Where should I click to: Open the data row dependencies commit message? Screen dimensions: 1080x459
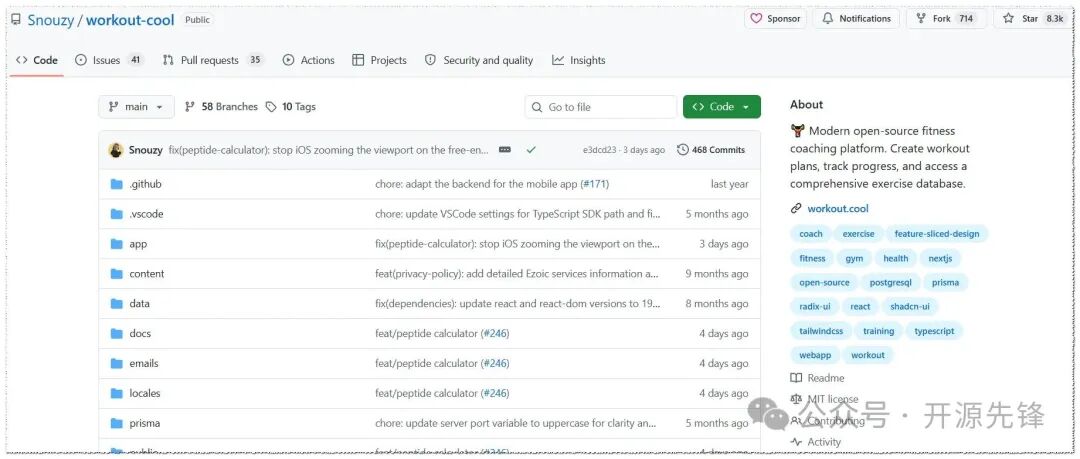click(x=518, y=303)
